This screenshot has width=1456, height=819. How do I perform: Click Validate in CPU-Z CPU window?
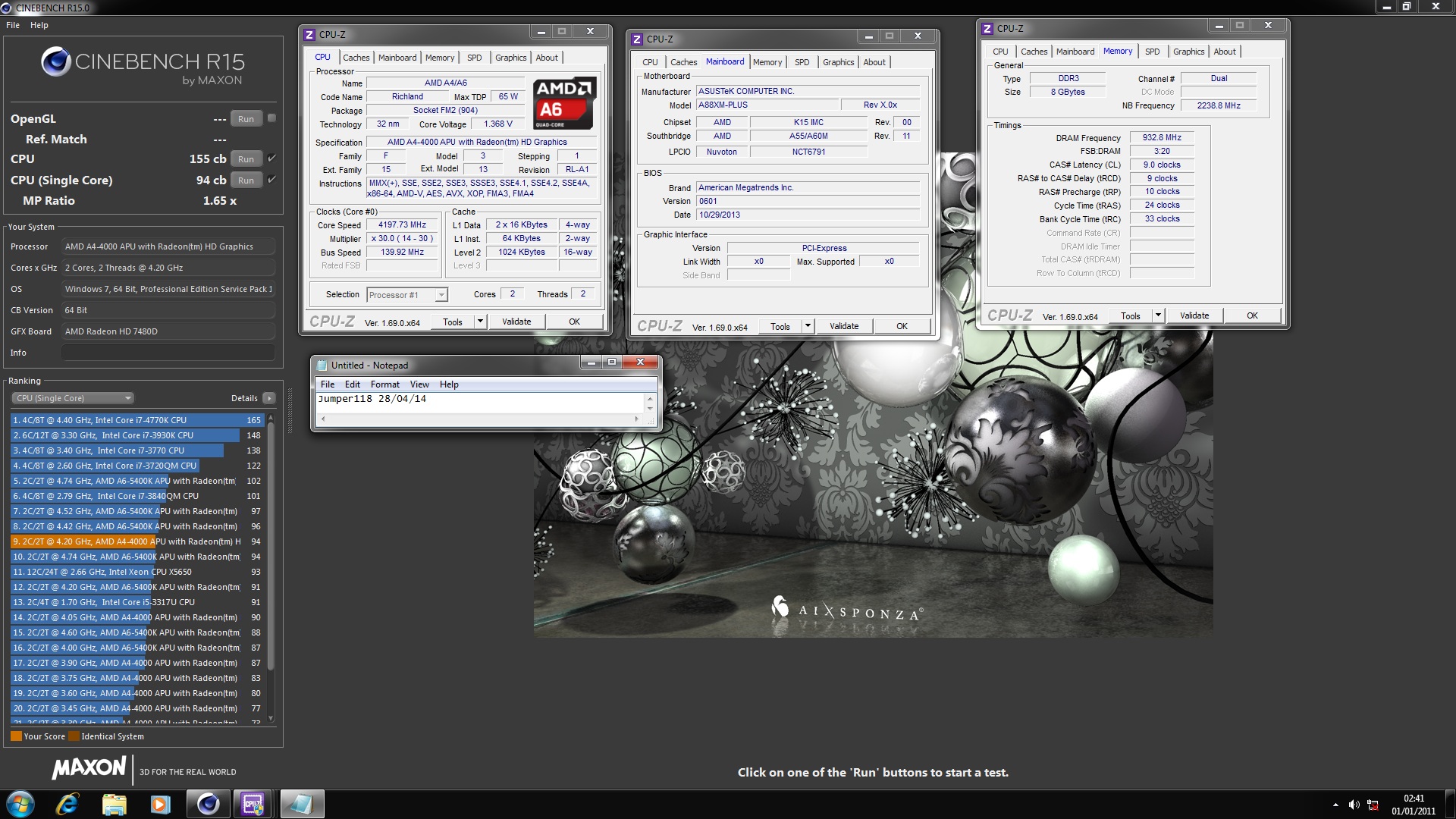(516, 322)
